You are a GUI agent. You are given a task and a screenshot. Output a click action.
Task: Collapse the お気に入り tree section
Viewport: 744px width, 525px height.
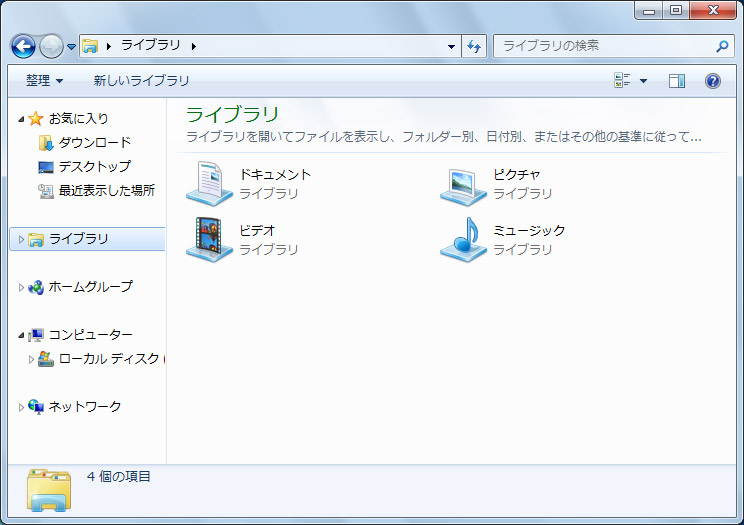[22, 119]
